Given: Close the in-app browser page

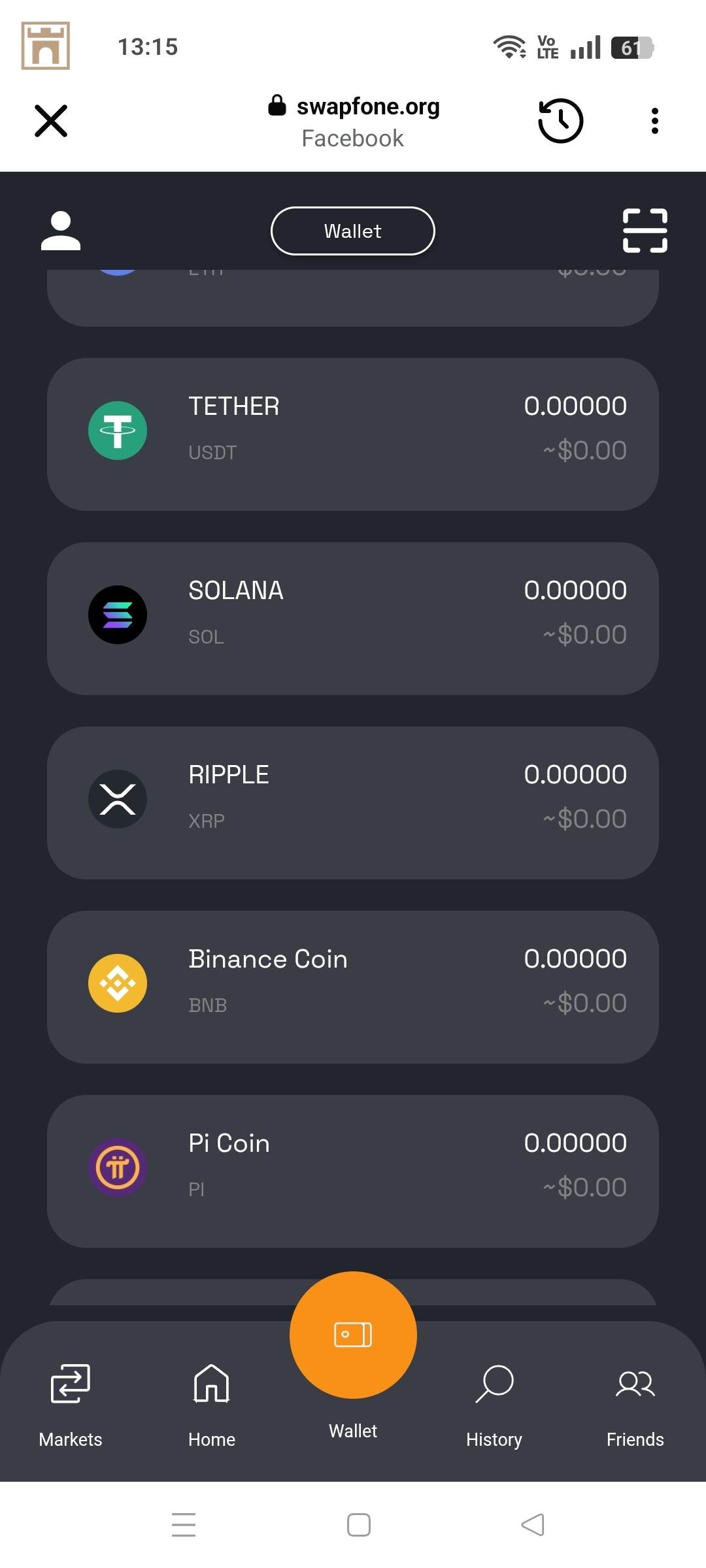Looking at the screenshot, I should tap(51, 121).
